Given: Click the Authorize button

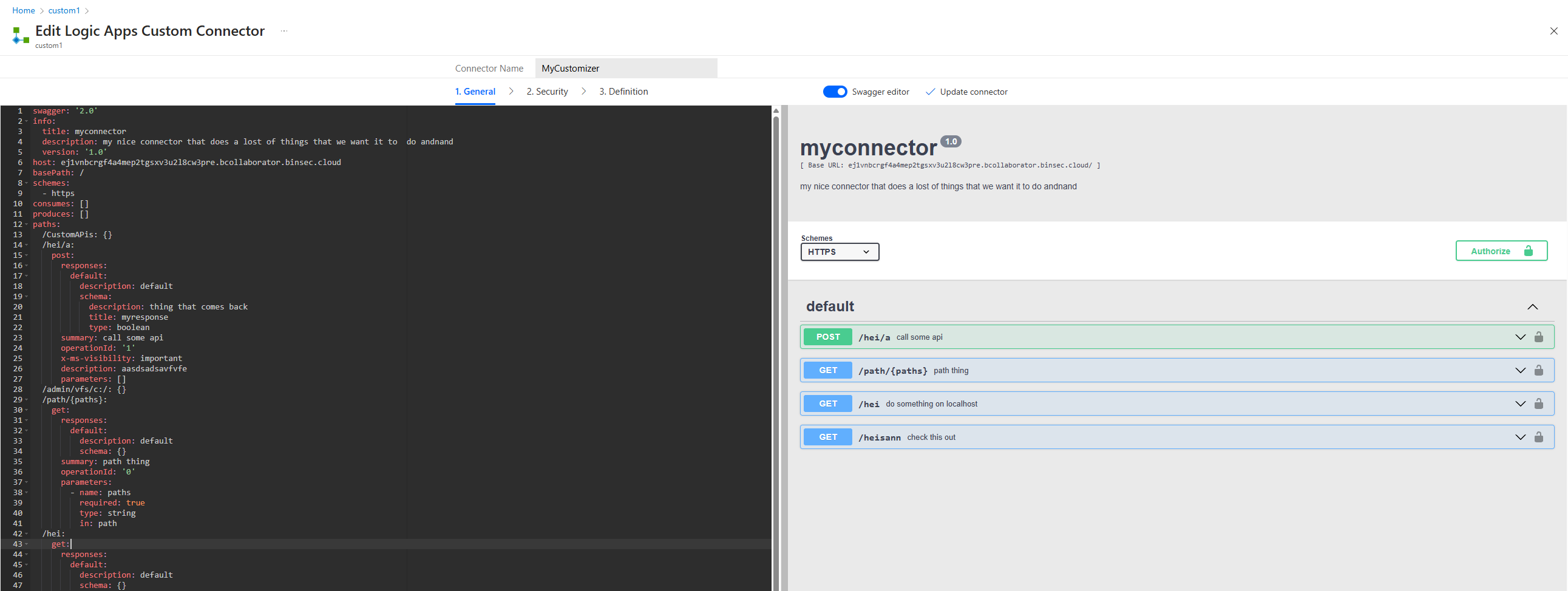Looking at the screenshot, I should 1501,251.
